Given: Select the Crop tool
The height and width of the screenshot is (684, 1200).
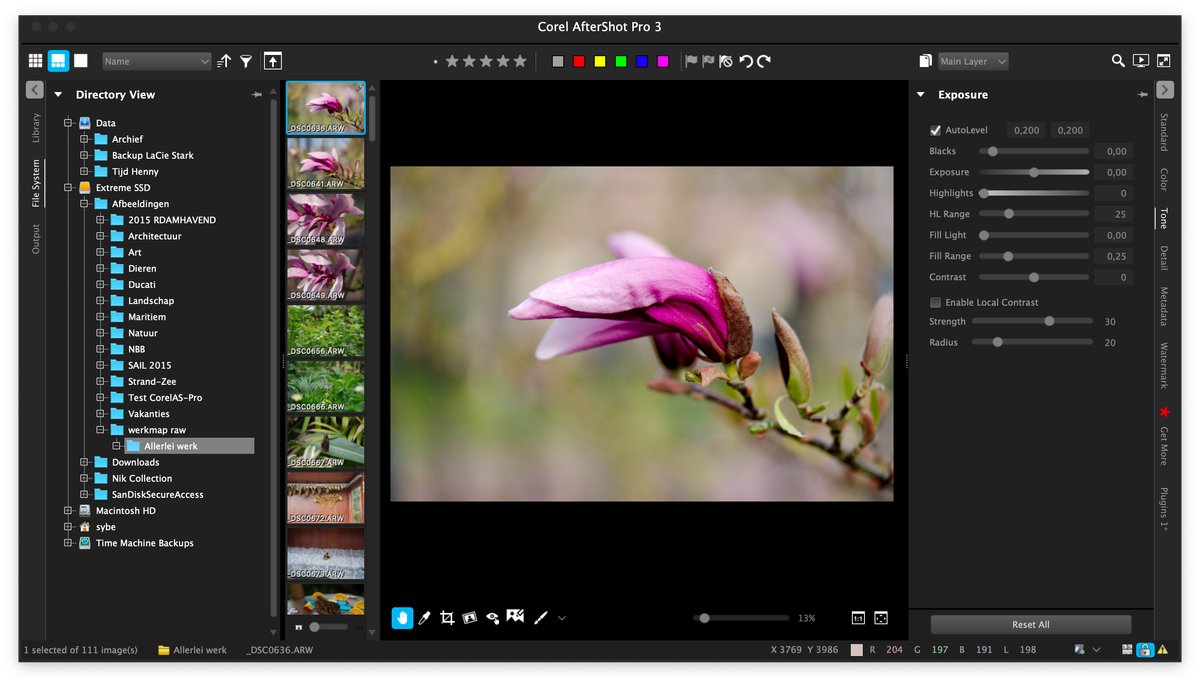Looking at the screenshot, I should coord(447,618).
